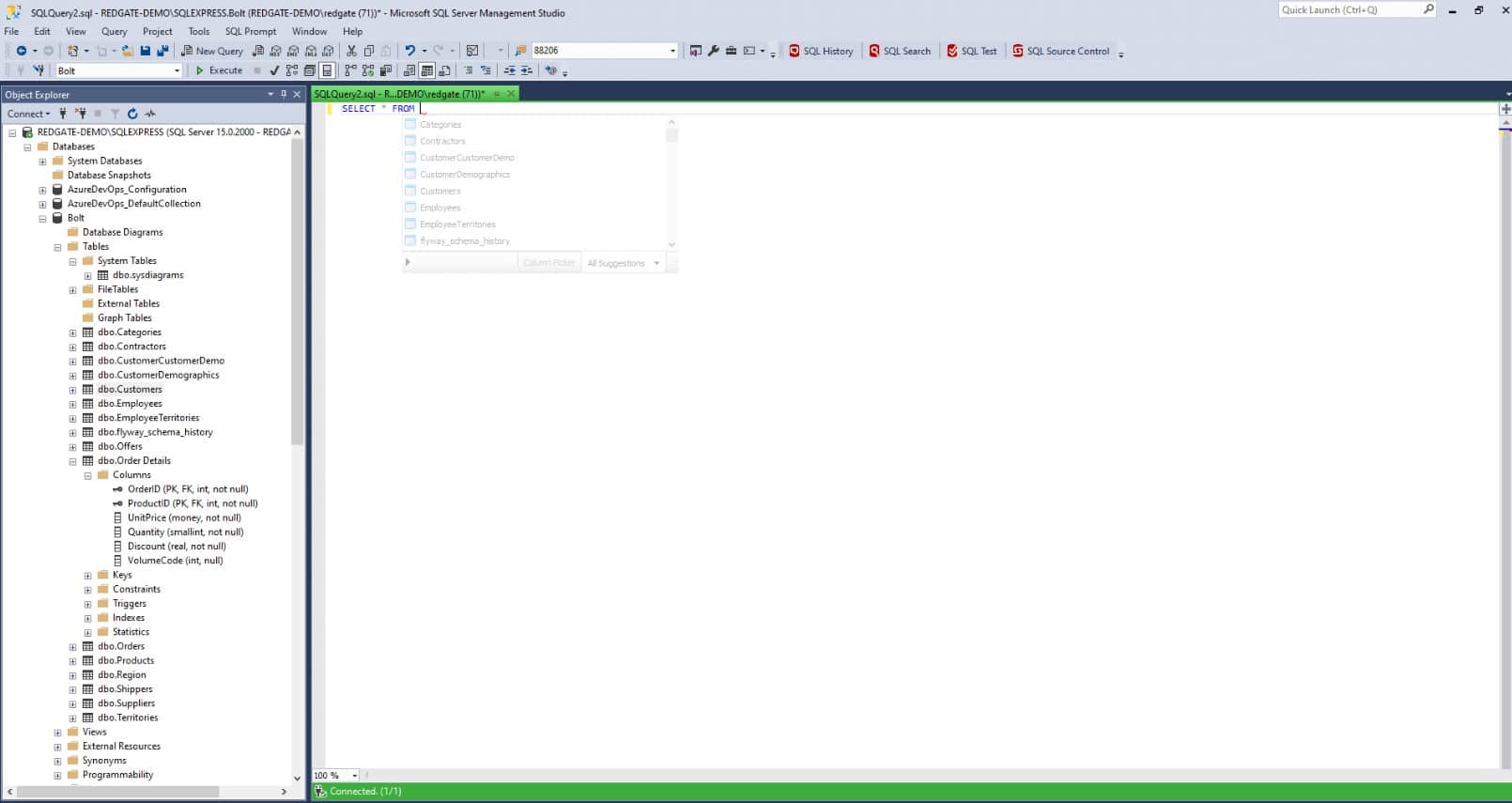Open SQL Search
1512x803 pixels.
(x=900, y=51)
